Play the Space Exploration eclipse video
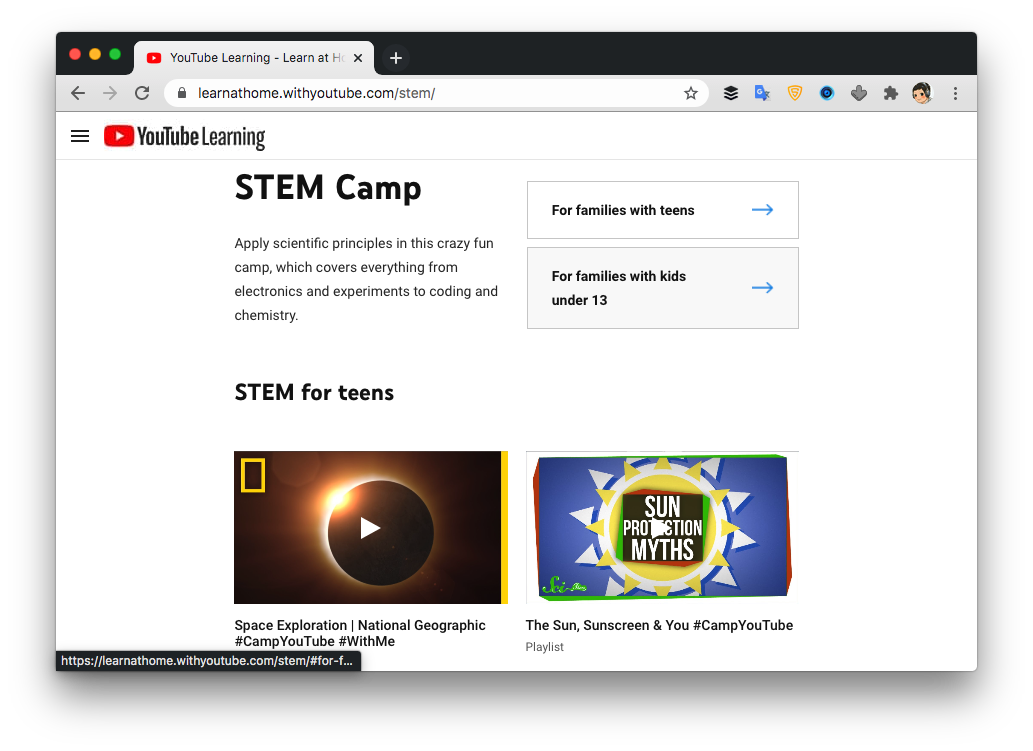This screenshot has width=1033, height=751. point(370,528)
